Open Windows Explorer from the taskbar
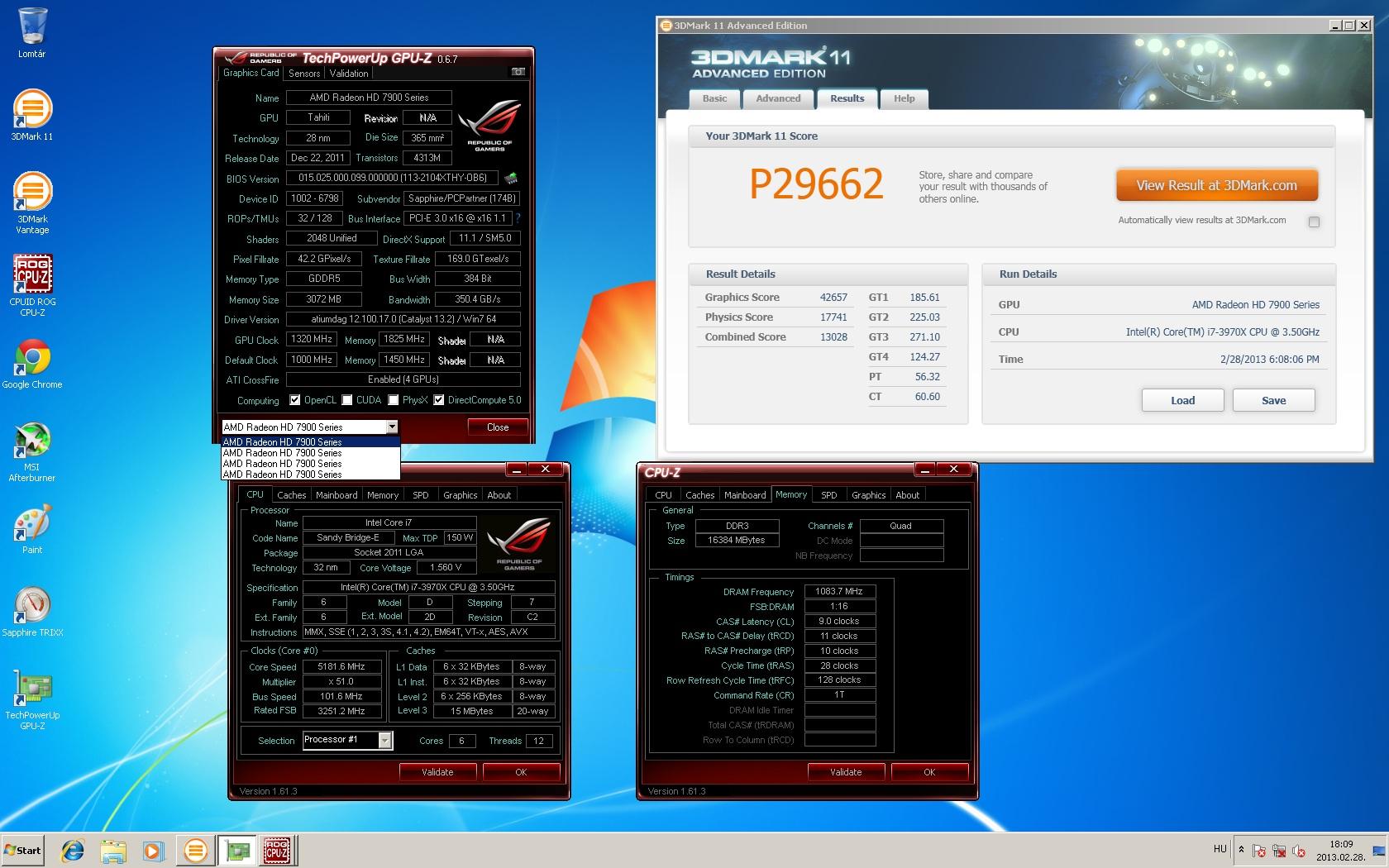 [113, 851]
